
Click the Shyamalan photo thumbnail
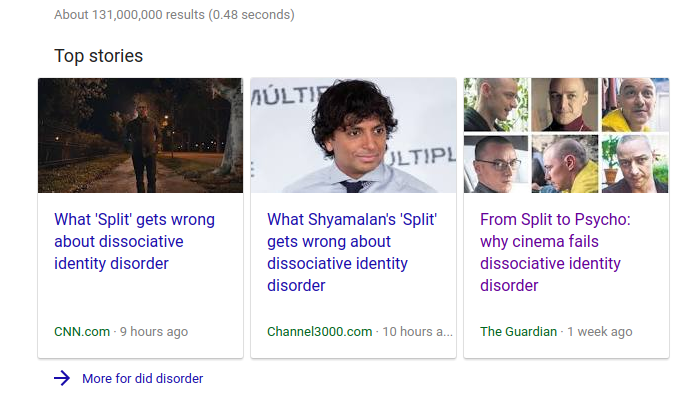[x=353, y=135]
